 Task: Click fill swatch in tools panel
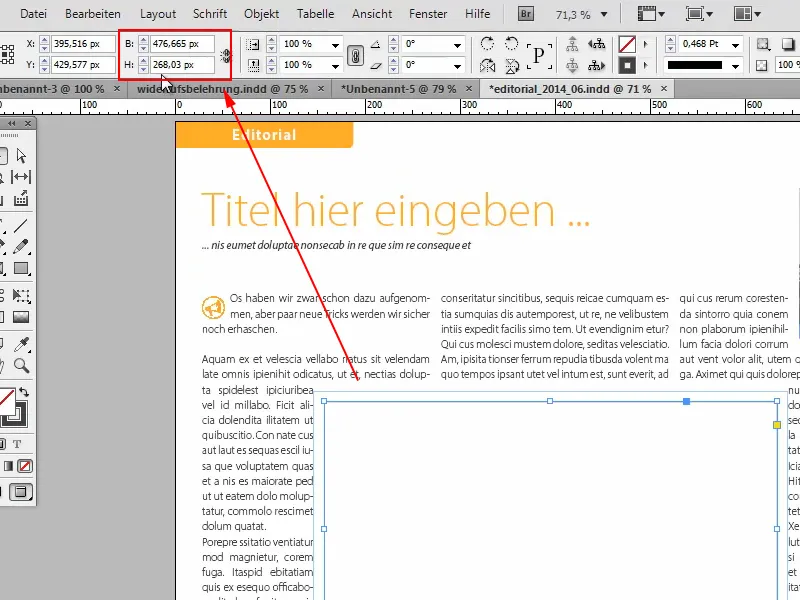click(6, 401)
